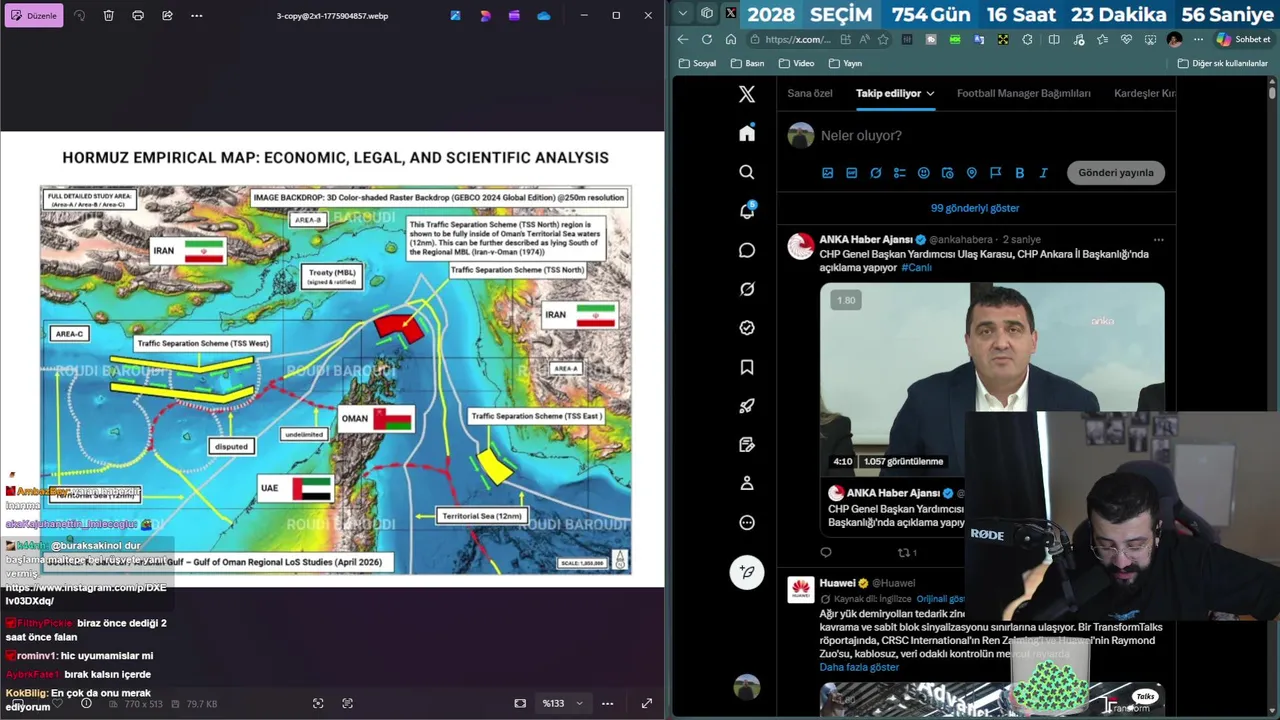Viewport: 1280px width, 720px height.
Task: Go back in the browser
Action: [683, 39]
